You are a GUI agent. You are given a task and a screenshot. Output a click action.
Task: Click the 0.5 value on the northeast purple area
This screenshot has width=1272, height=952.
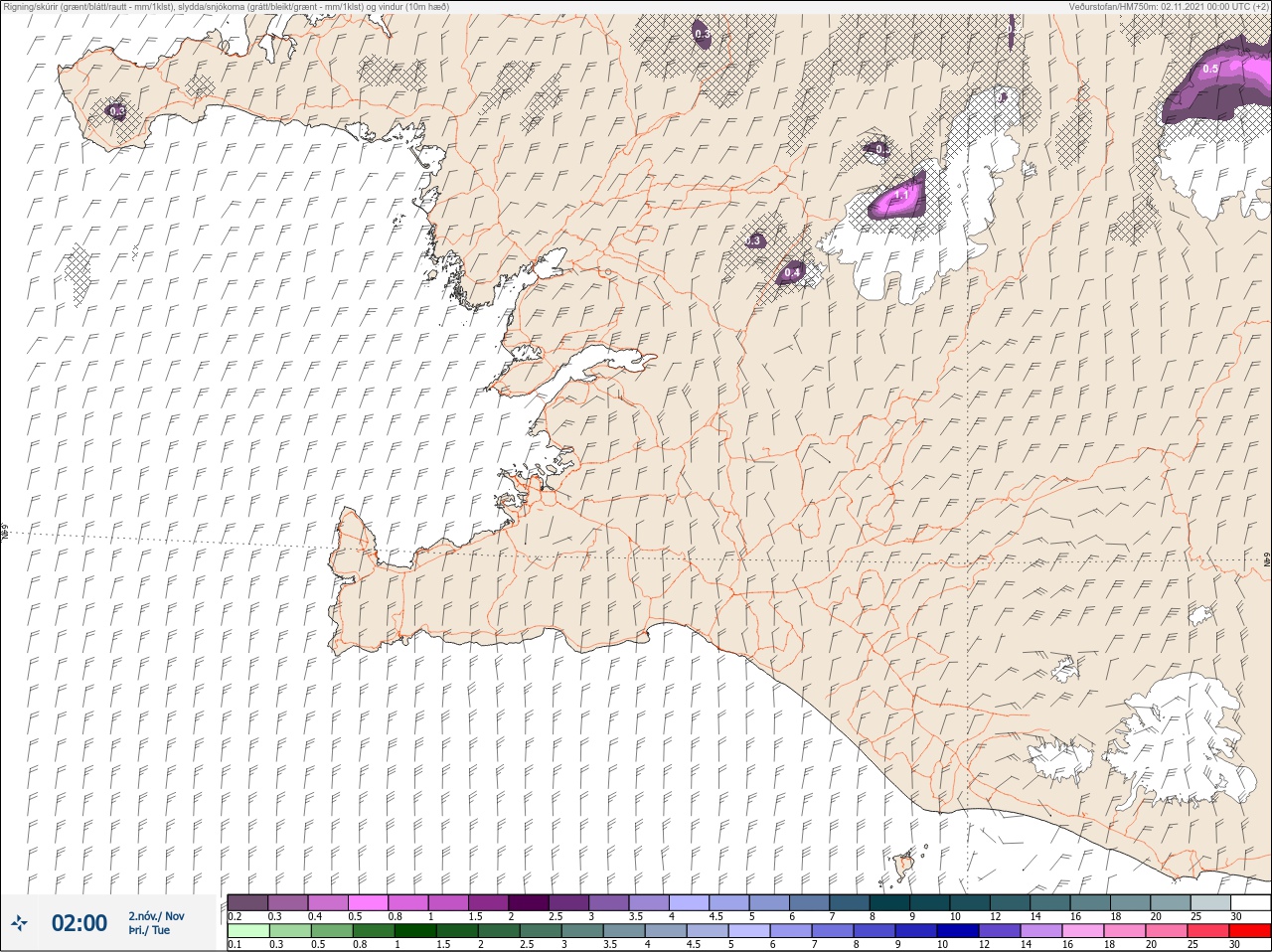[x=1210, y=70]
